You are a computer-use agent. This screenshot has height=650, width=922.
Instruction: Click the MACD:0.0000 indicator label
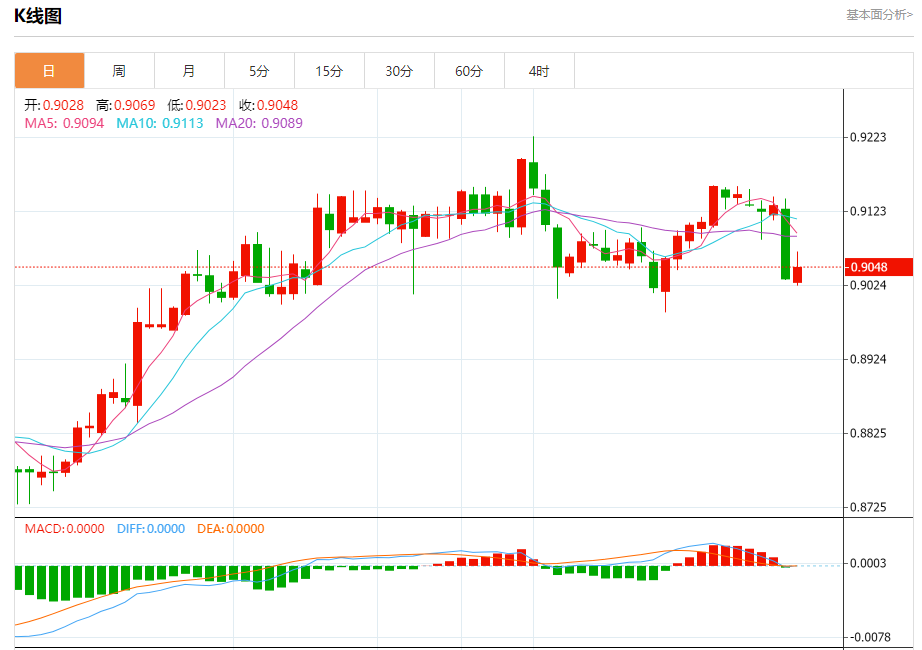tap(65, 529)
